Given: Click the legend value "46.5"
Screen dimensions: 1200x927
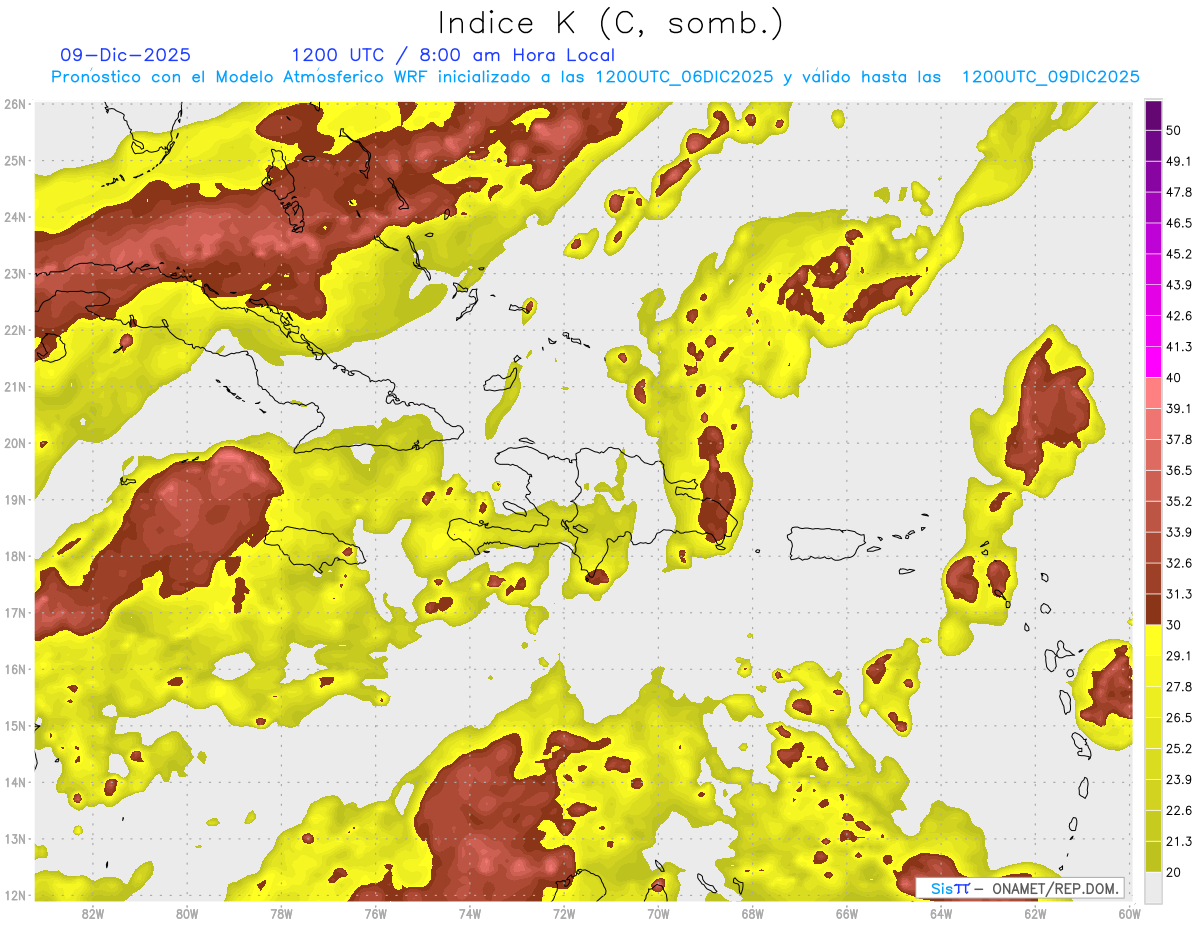Looking at the screenshot, I should point(1179,223).
